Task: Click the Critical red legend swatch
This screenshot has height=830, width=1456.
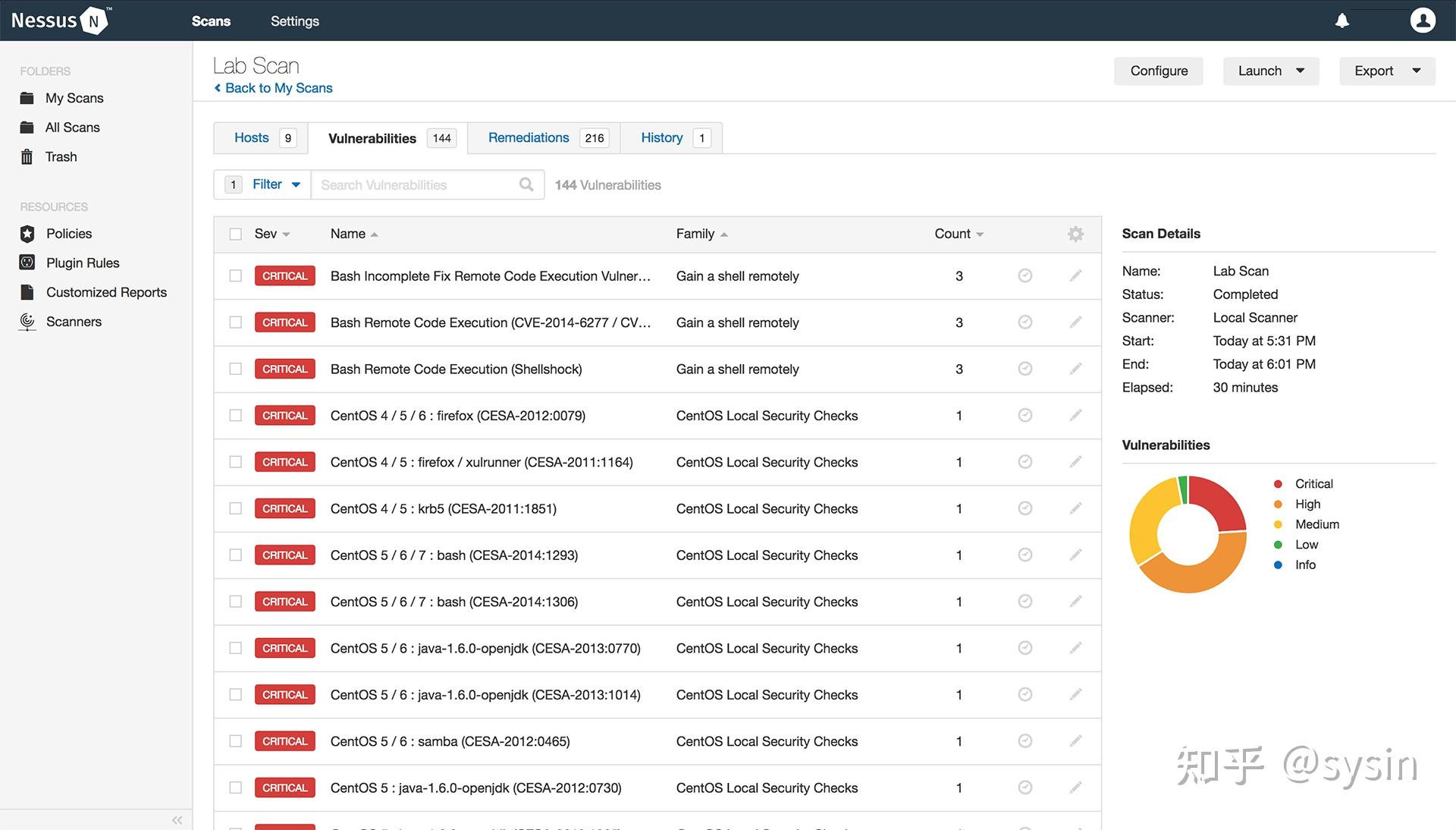Action: [x=1278, y=484]
